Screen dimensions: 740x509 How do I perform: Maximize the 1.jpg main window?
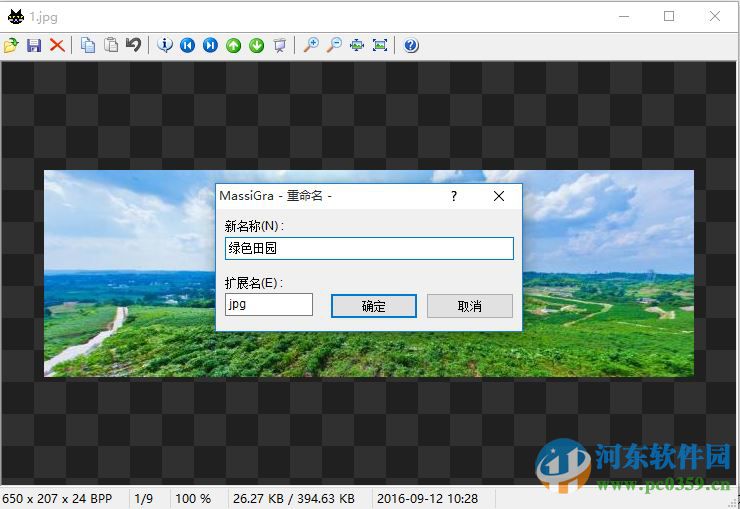point(669,17)
